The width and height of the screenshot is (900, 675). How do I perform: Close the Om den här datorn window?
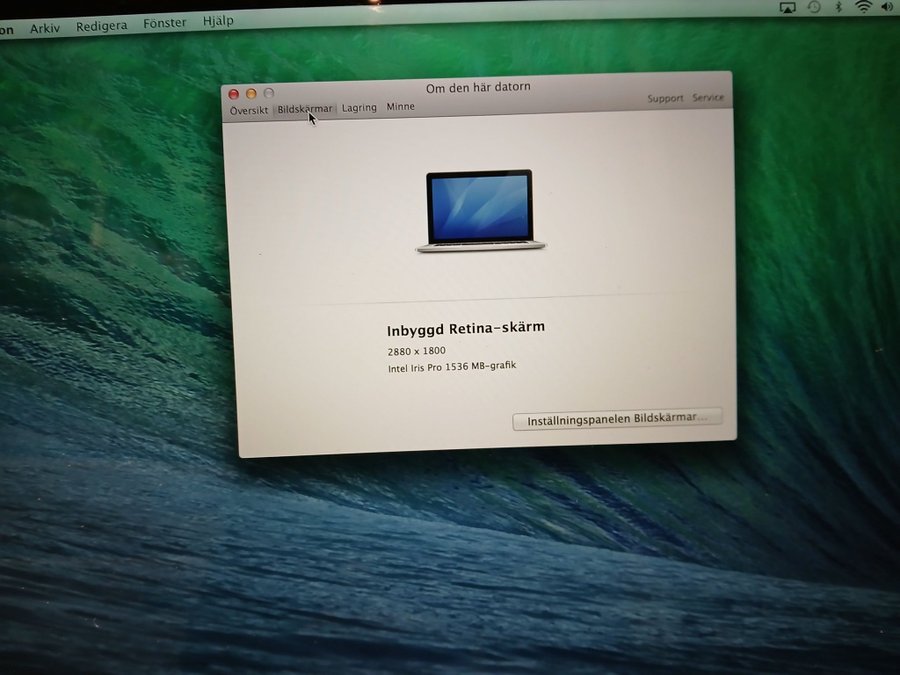click(x=234, y=94)
